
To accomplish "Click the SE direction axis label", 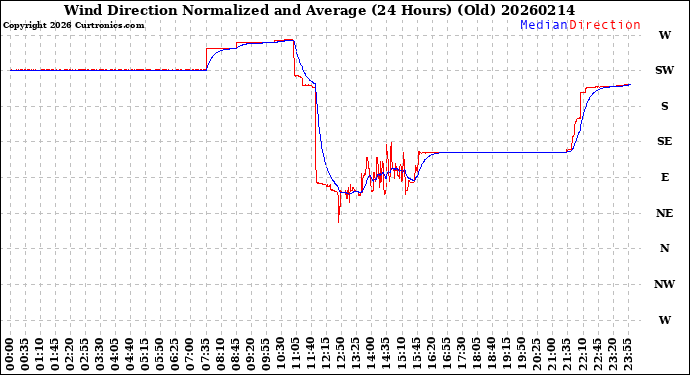I will [x=664, y=141].
